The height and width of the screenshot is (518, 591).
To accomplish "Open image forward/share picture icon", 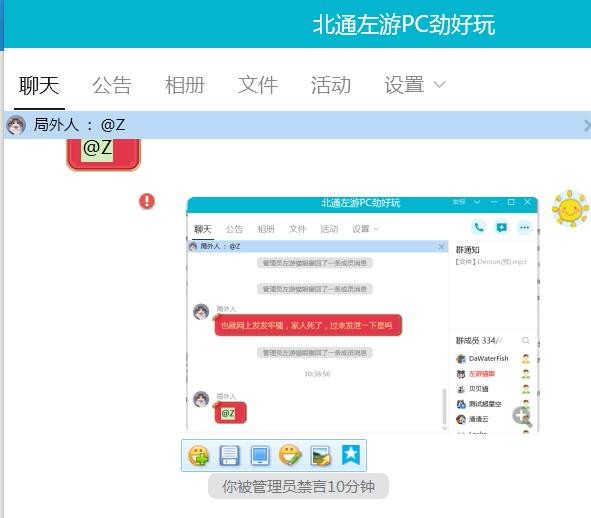I will coord(321,455).
